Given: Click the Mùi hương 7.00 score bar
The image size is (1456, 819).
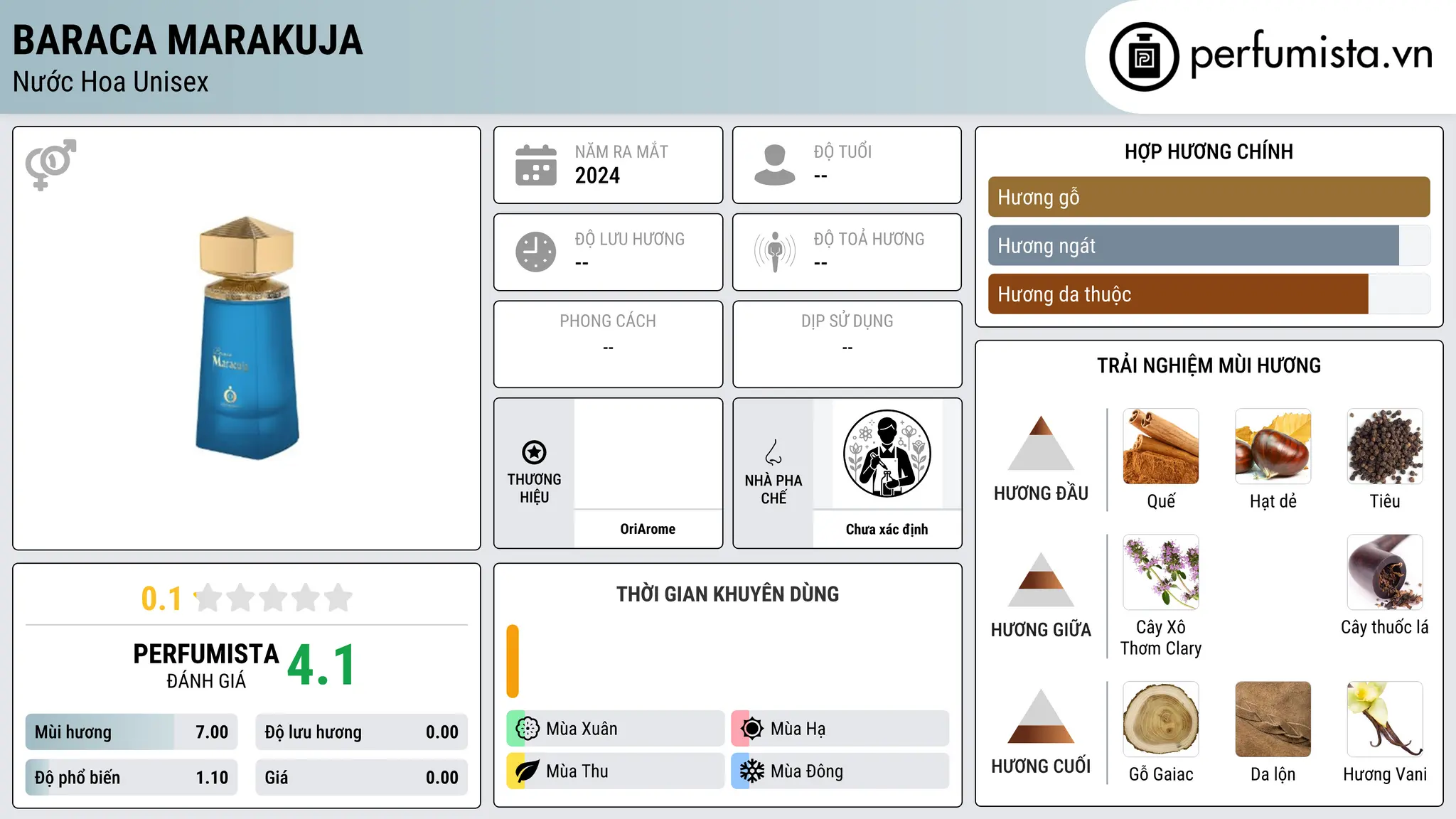Looking at the screenshot, I should [x=132, y=732].
